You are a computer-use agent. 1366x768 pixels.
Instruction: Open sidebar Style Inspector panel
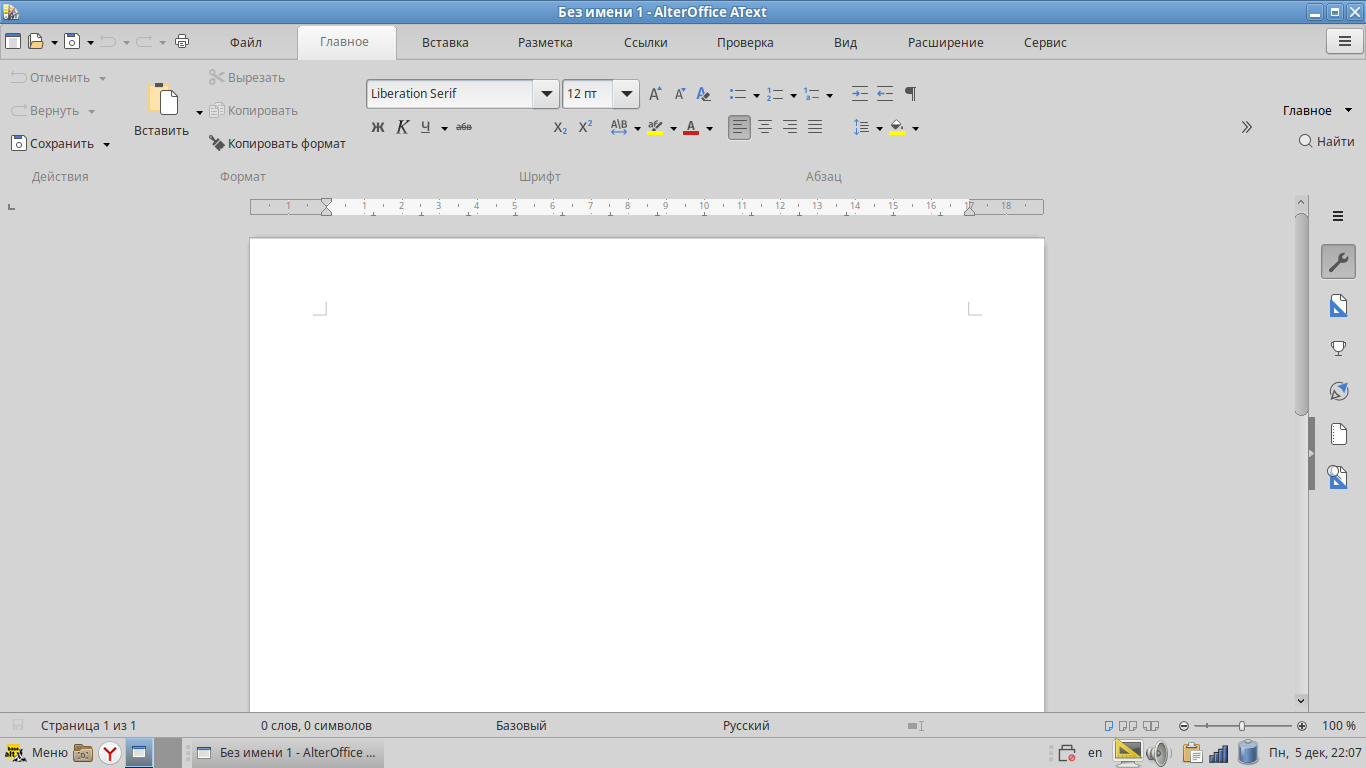point(1338,477)
